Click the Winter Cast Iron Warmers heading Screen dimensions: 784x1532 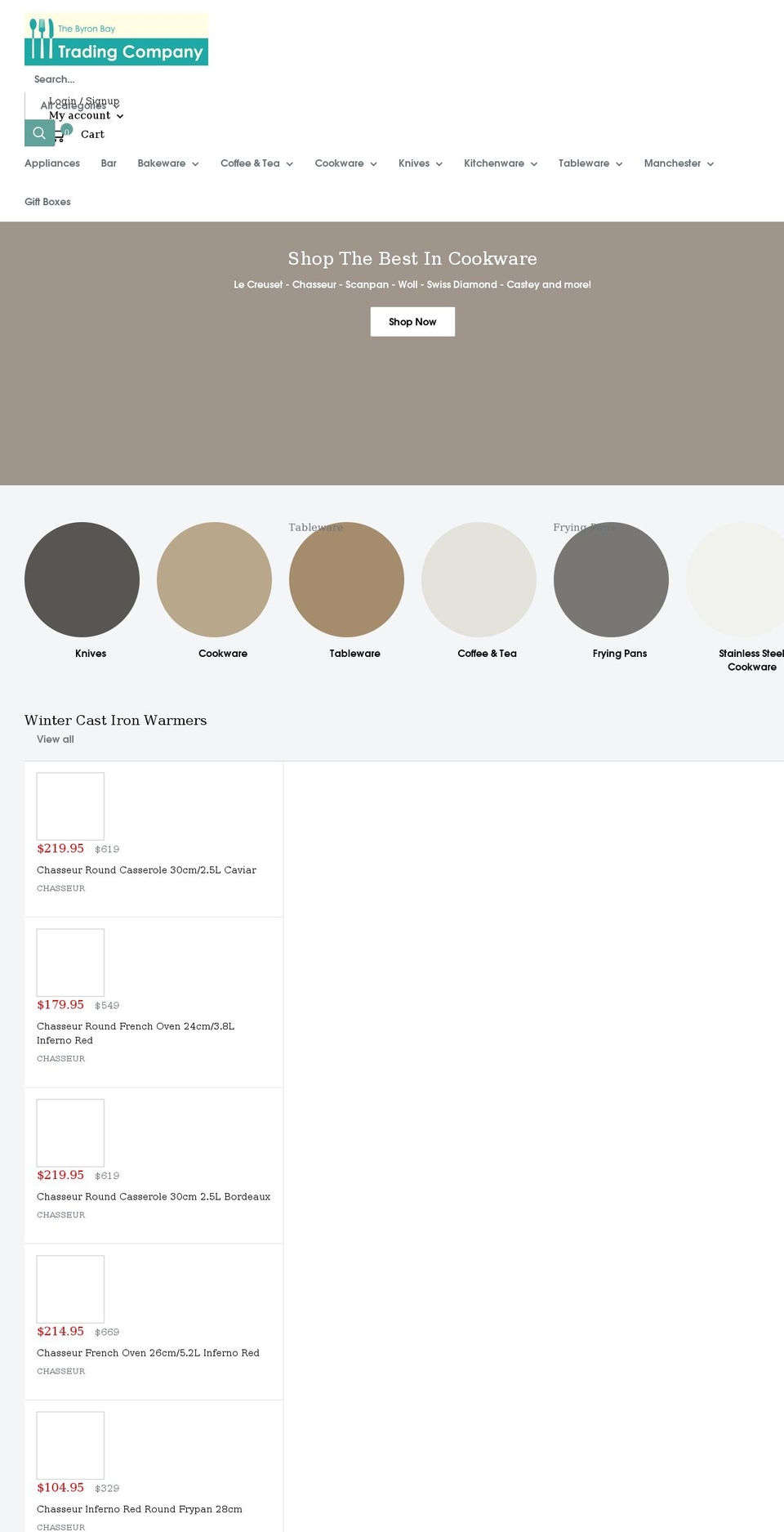tap(115, 720)
